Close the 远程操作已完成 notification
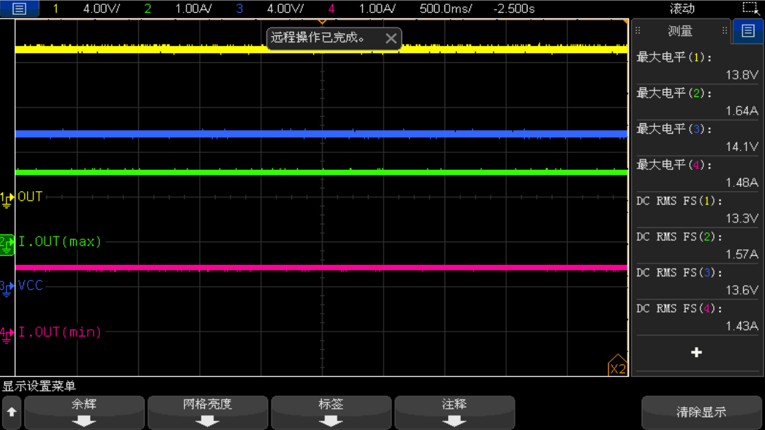The width and height of the screenshot is (765, 430). [x=391, y=39]
